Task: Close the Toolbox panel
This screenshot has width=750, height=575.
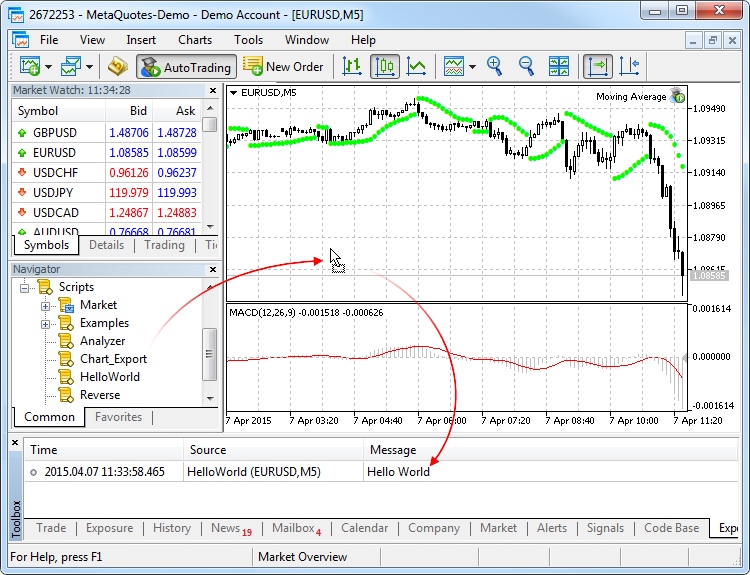Action: coord(15,443)
